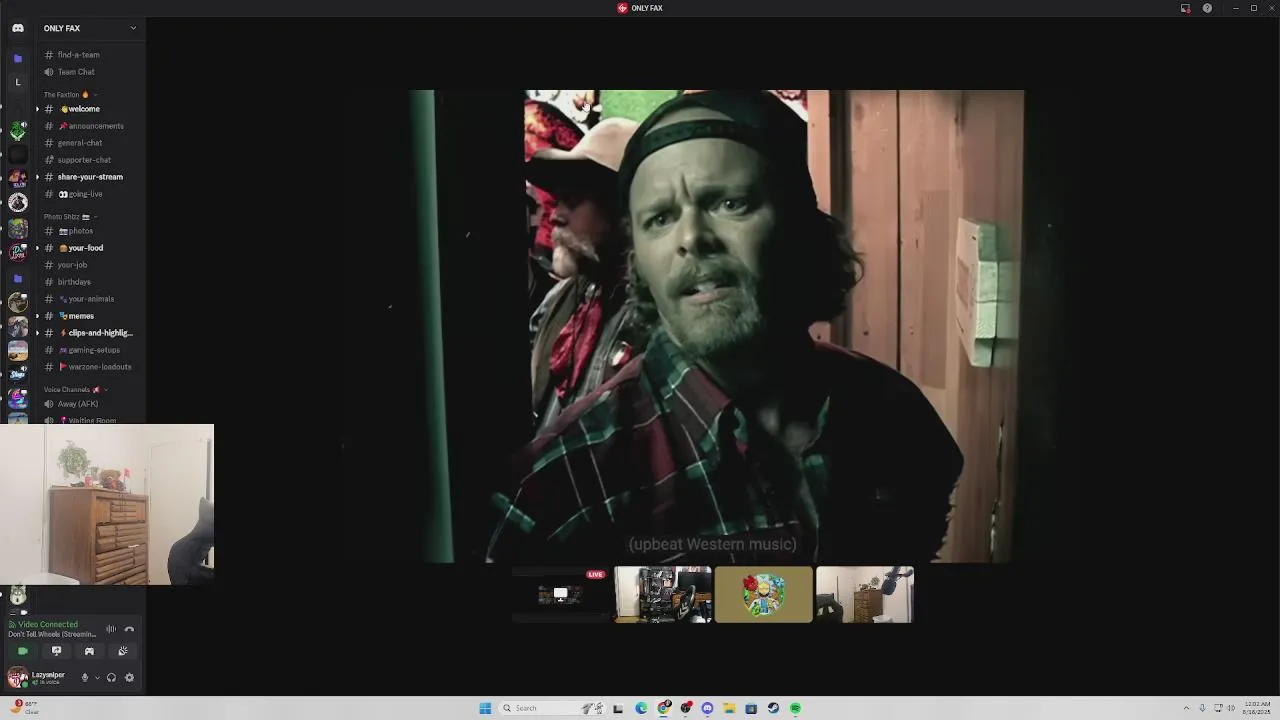
Task: Open Discord user settings gear
Action: coord(129,677)
